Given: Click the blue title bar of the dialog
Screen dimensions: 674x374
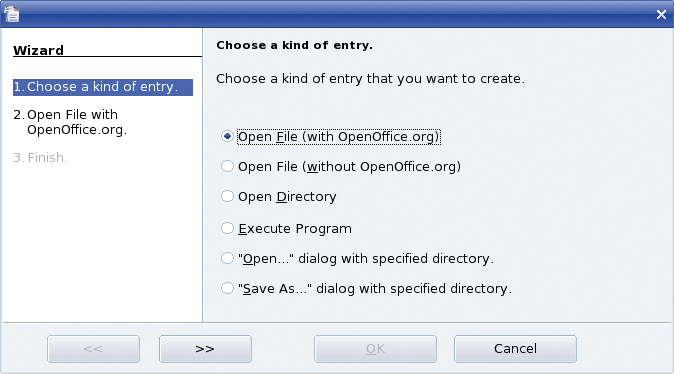Looking at the screenshot, I should [x=337, y=14].
